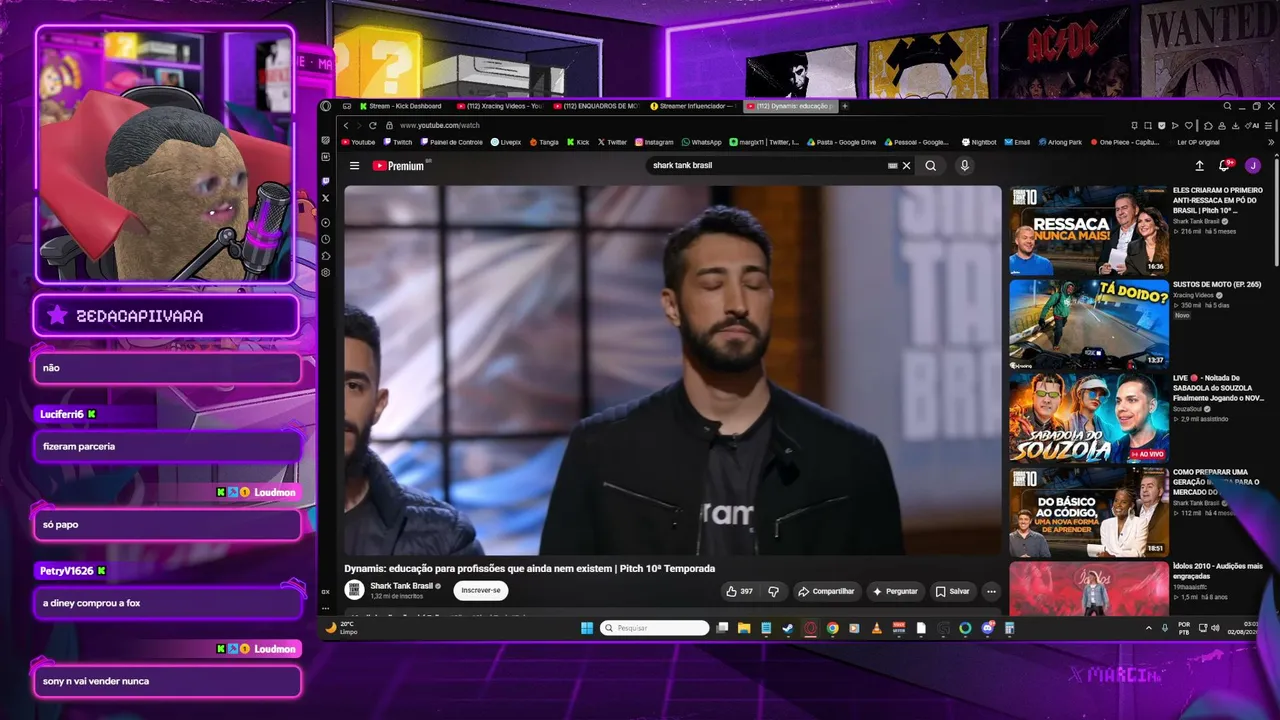Open the Nightbot bookmark
This screenshot has height=720, width=1280.
pos(979,143)
